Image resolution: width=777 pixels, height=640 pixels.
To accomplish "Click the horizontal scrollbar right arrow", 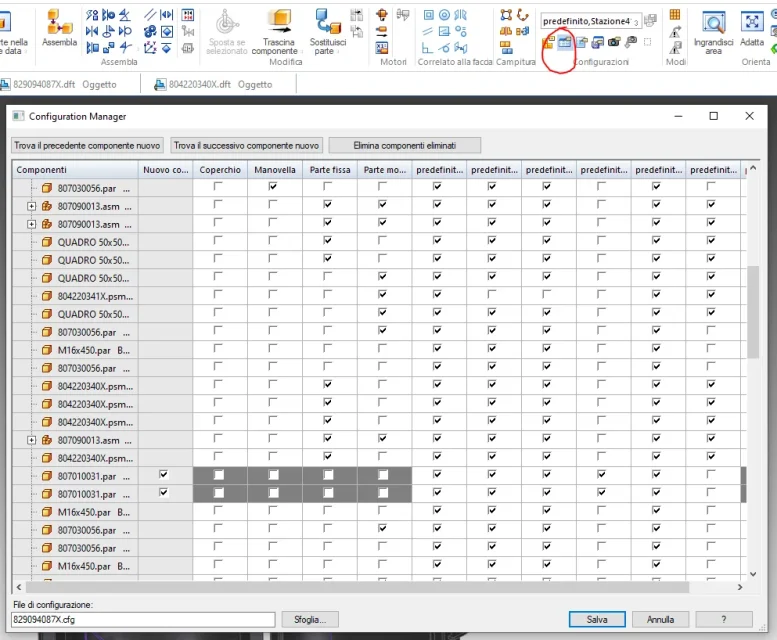I will pyautogui.click(x=740, y=587).
